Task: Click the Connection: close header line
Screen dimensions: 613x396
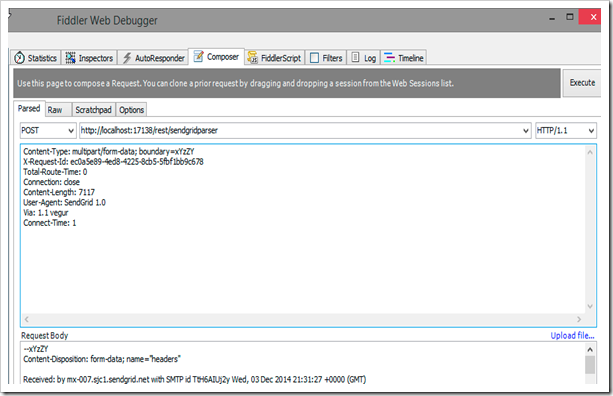Action: [51, 182]
